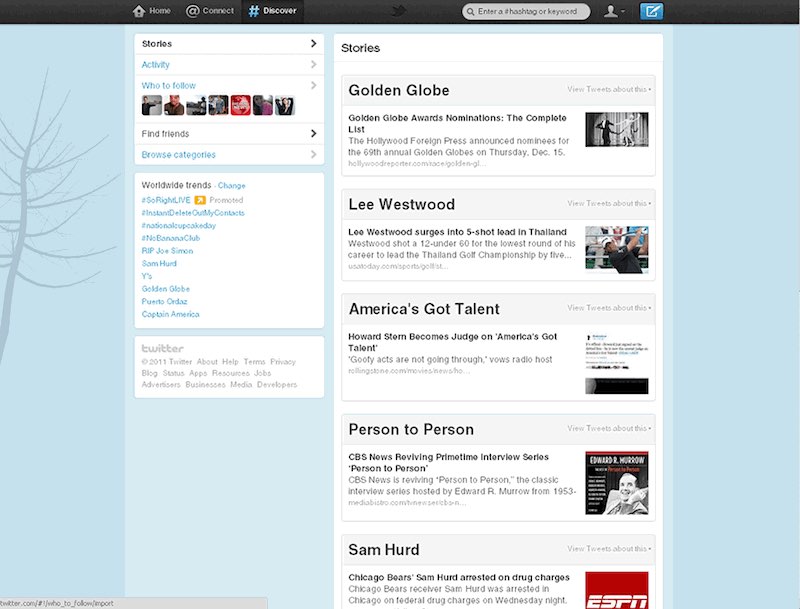Open Lee Westwood golf thumbnail image
The width and height of the screenshot is (800, 609).
(x=617, y=250)
